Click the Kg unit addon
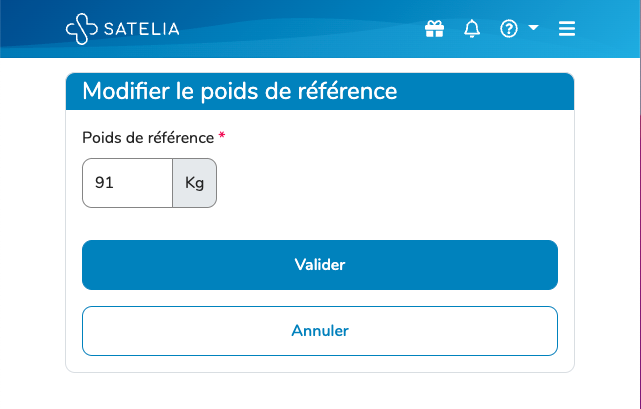 click(194, 183)
